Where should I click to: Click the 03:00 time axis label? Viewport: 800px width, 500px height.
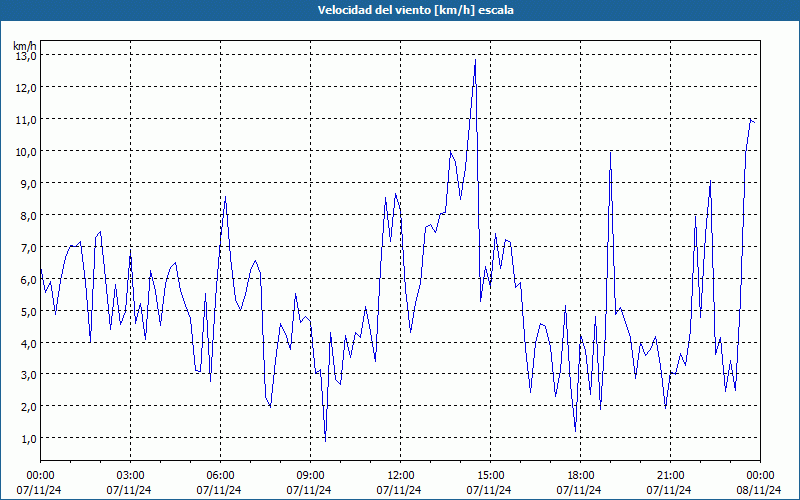(x=131, y=476)
